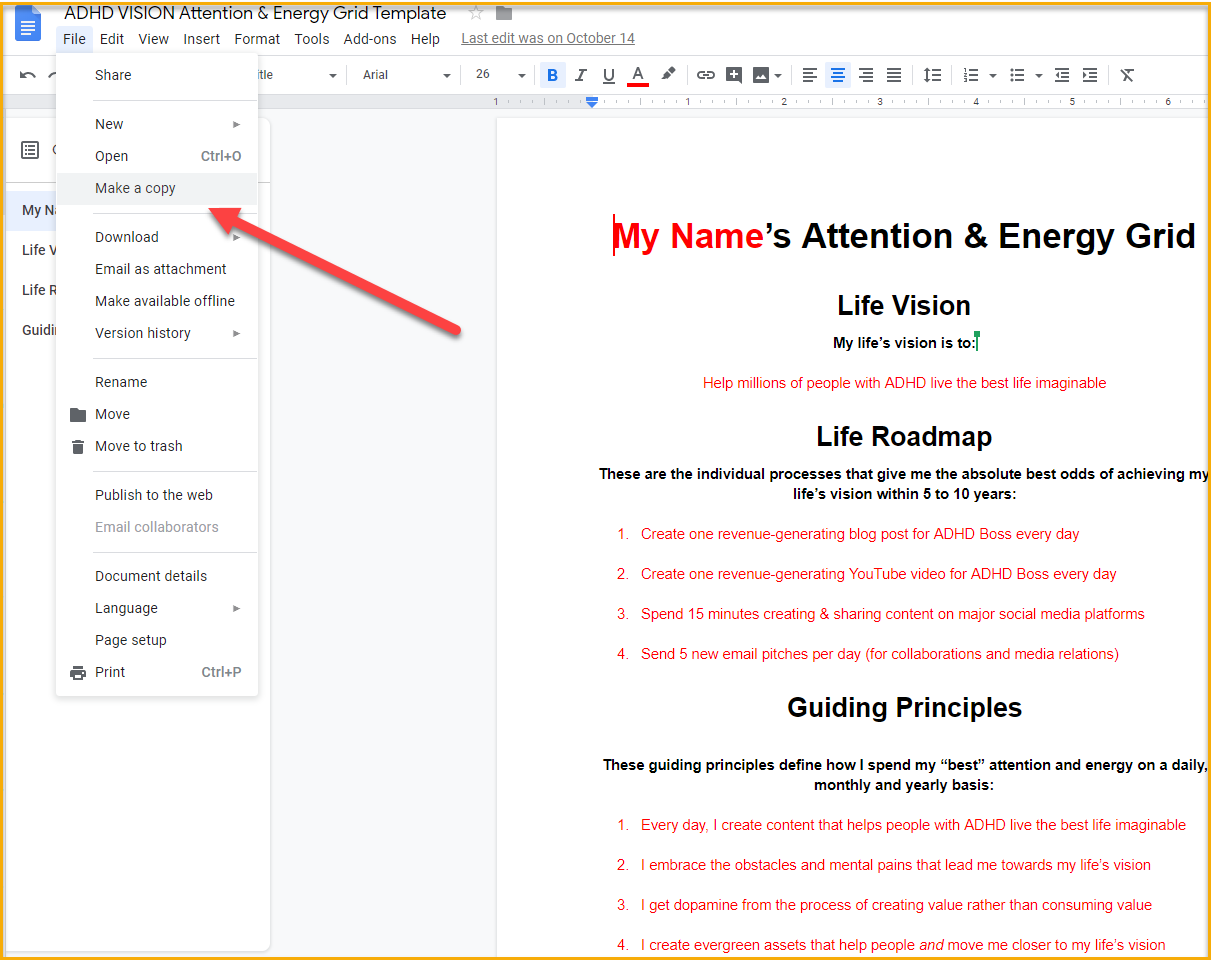Image resolution: width=1211 pixels, height=960 pixels.
Task: Add a comment using the comment icon
Action: (x=734, y=75)
